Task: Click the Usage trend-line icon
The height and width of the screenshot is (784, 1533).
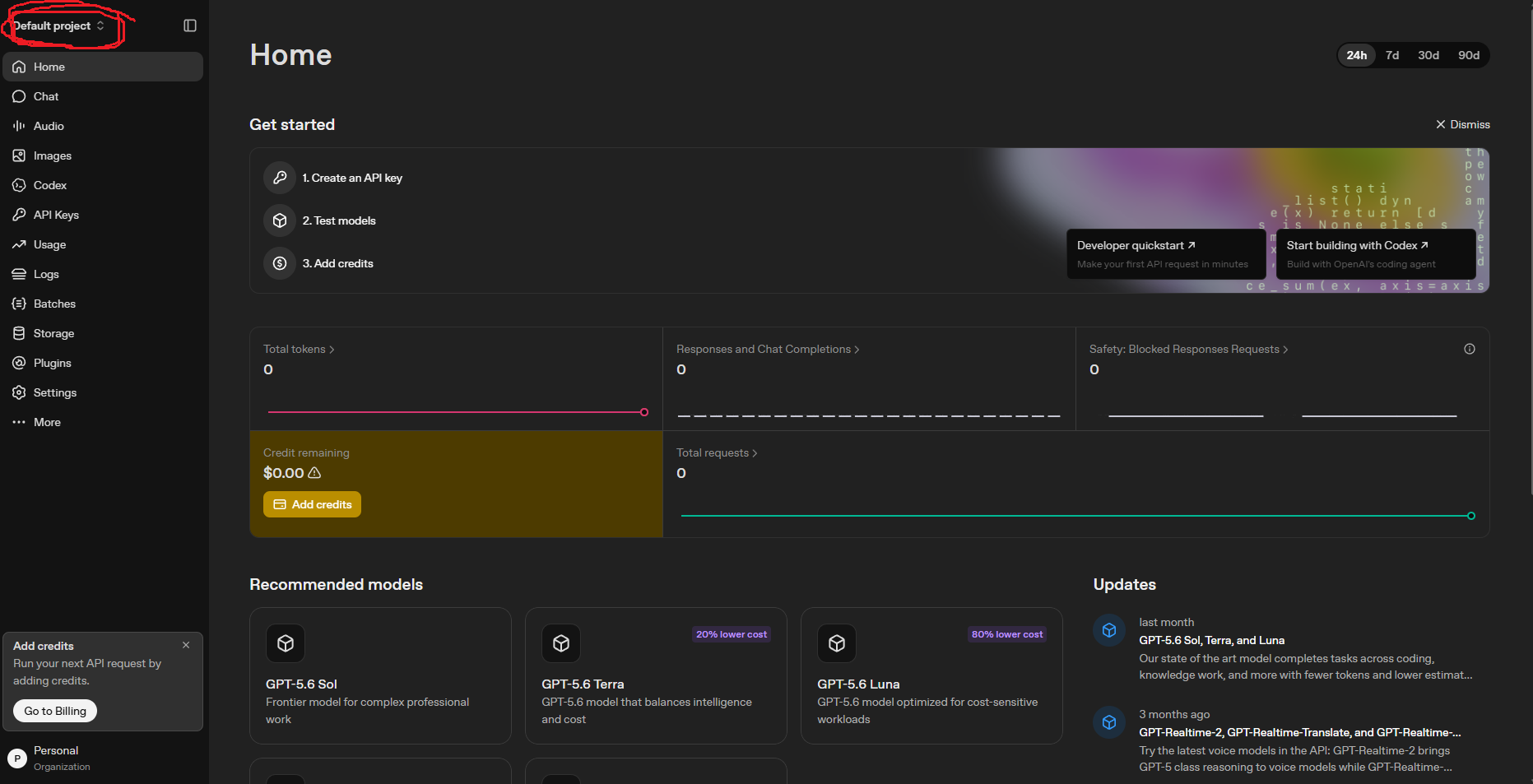Action: [19, 244]
